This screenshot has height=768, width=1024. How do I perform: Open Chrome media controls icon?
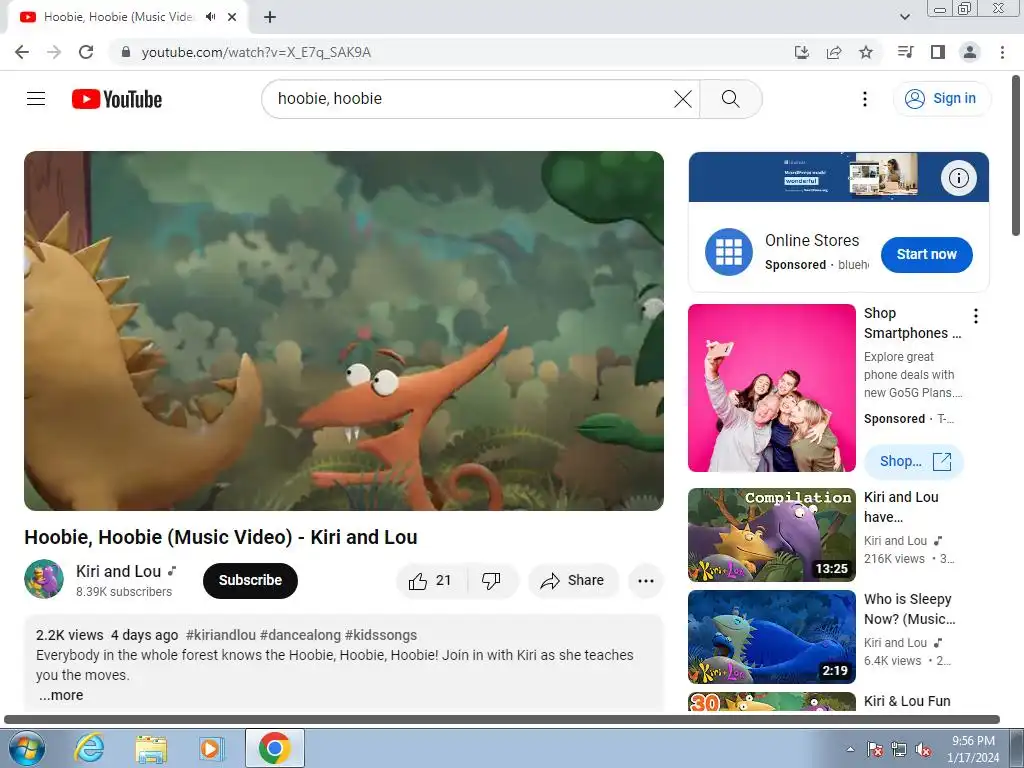point(906,52)
